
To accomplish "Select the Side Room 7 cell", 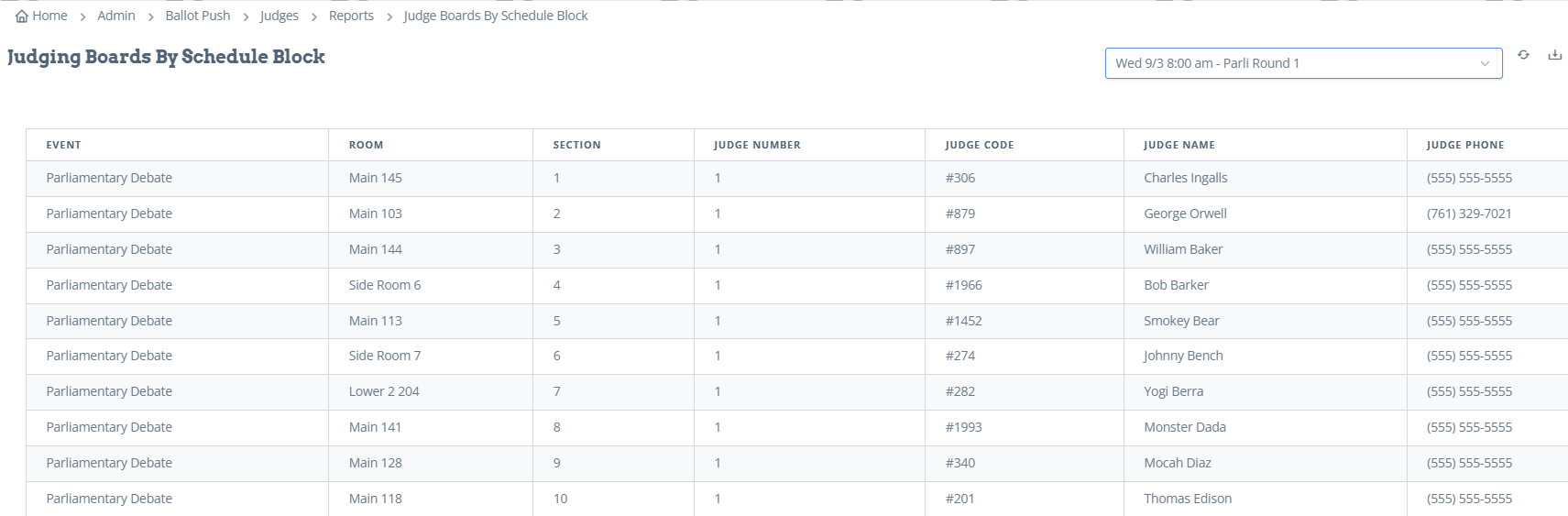I will (x=385, y=356).
